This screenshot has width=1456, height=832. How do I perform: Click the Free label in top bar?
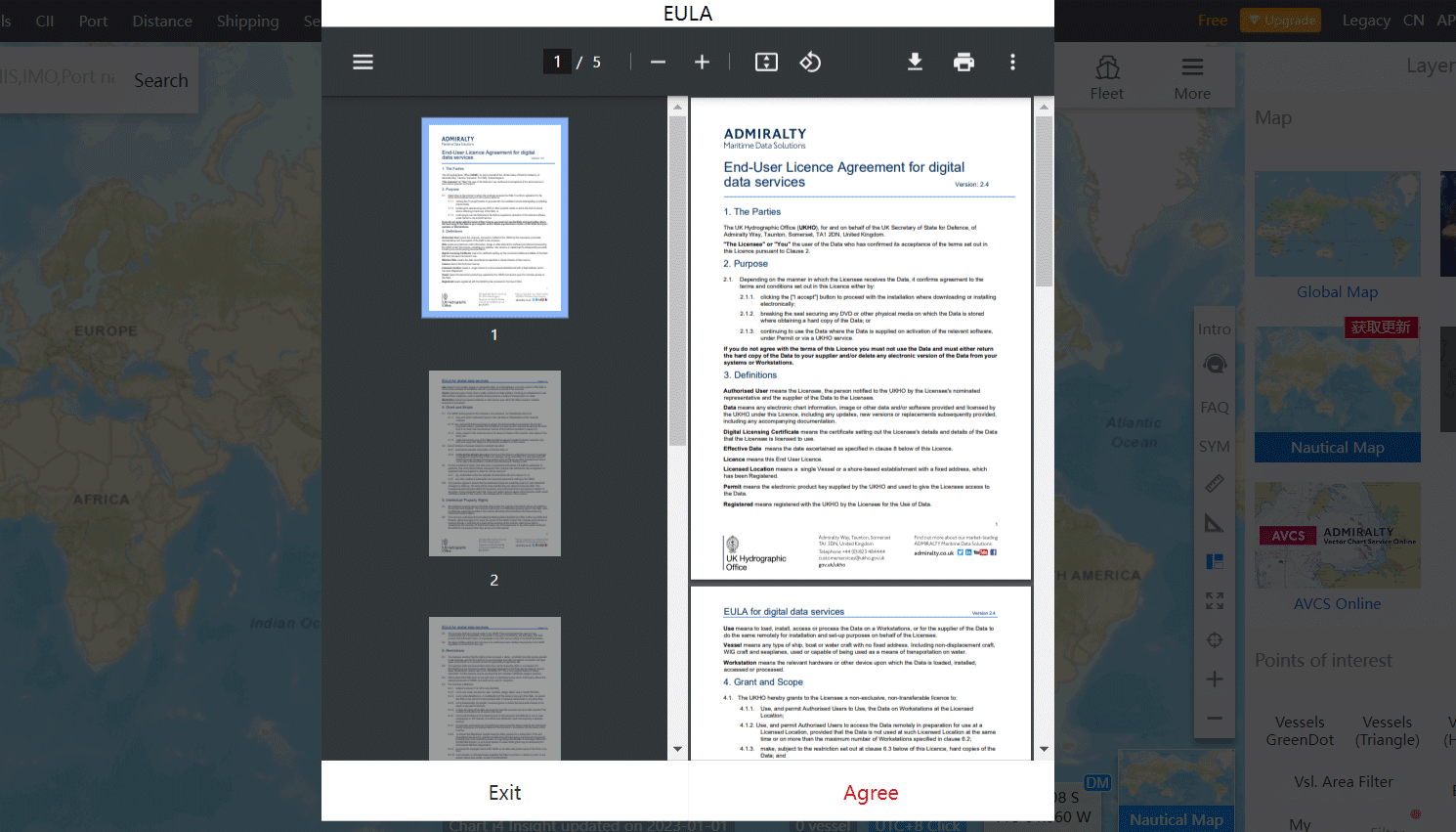[1212, 20]
